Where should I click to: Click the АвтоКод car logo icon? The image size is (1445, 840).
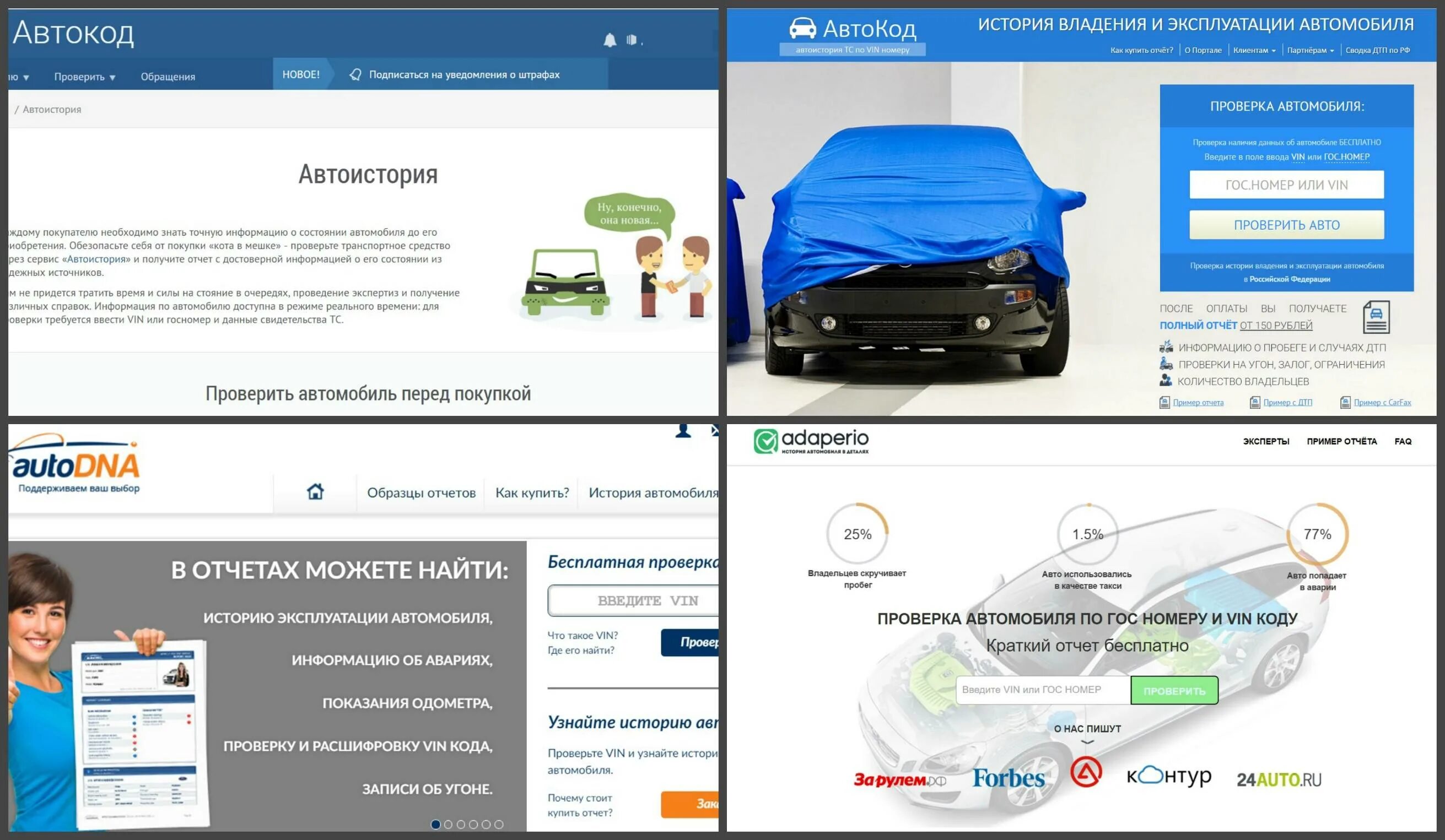click(x=802, y=28)
